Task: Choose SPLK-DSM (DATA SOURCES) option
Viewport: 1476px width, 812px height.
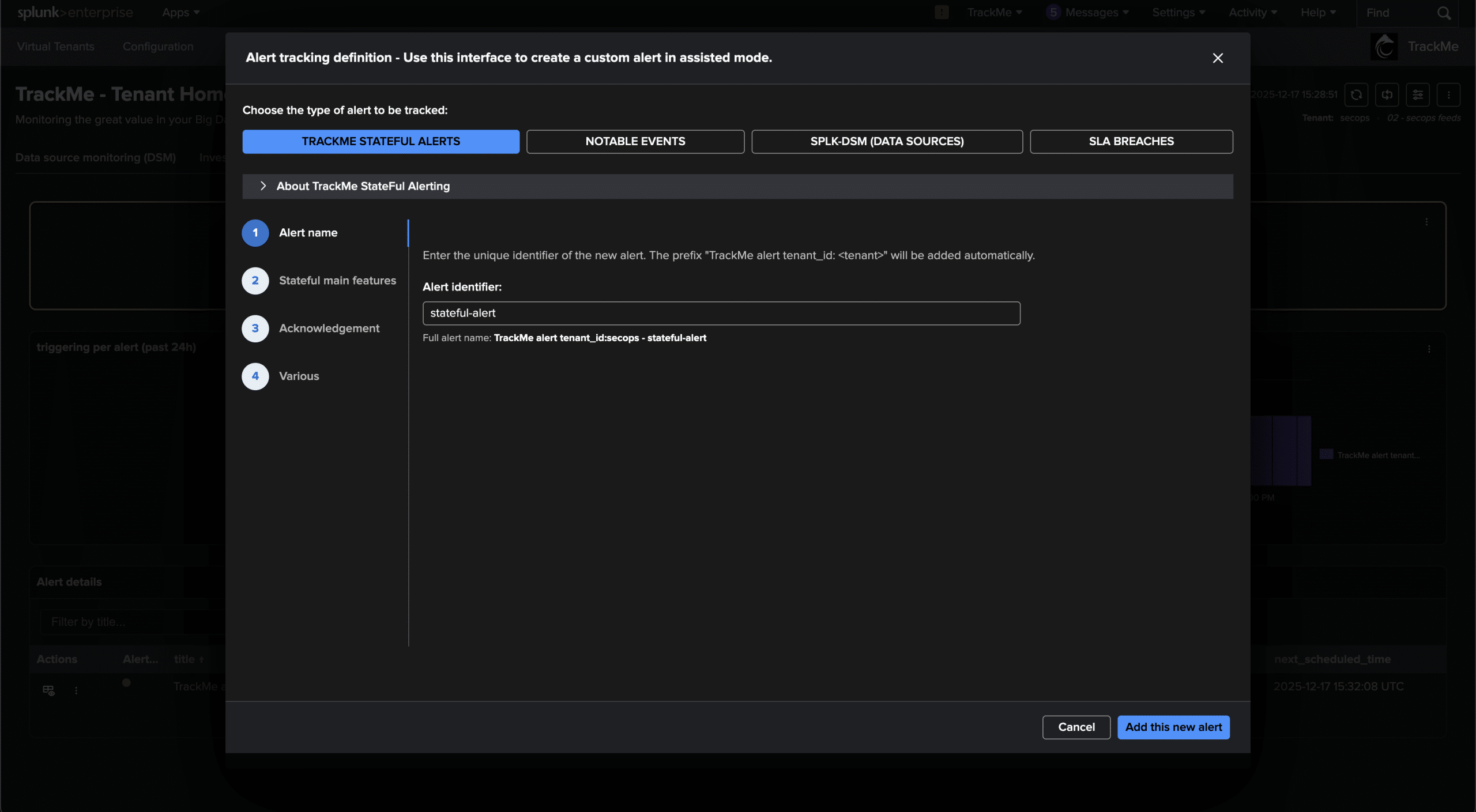Action: [x=886, y=141]
